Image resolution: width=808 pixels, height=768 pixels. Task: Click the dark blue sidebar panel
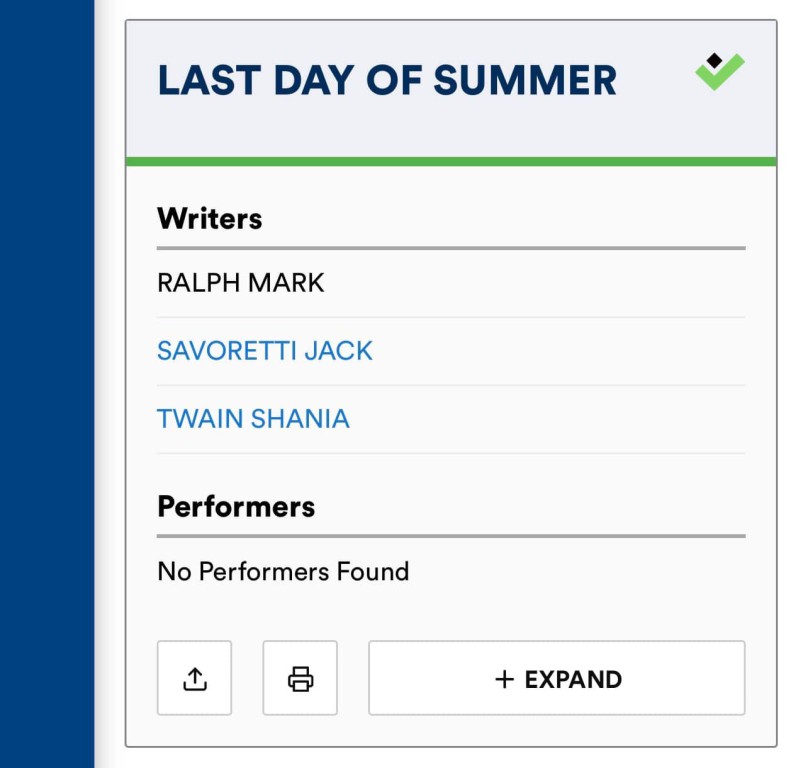pyautogui.click(x=47, y=384)
